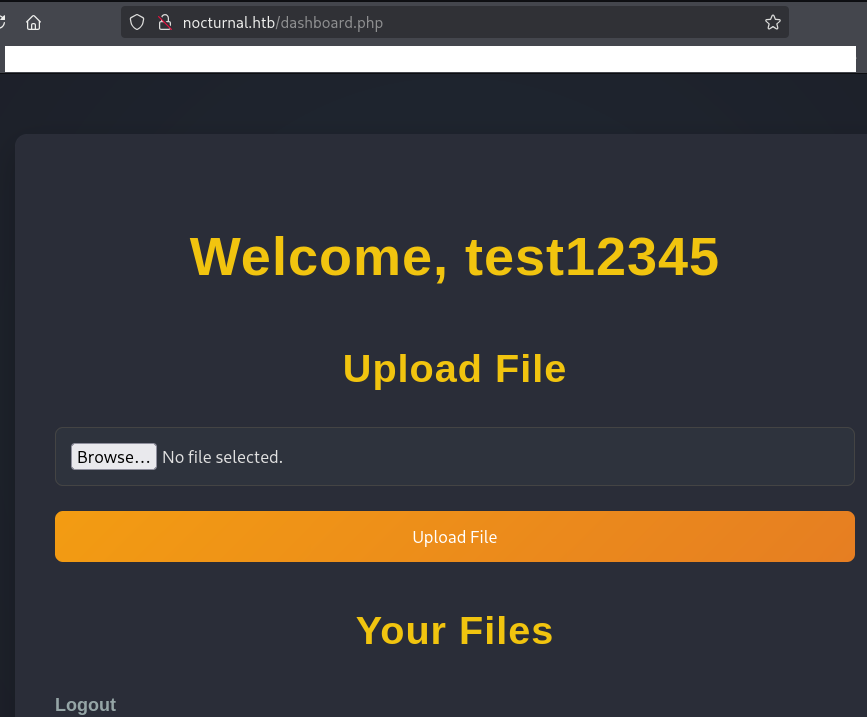Bookmark this page with the star icon

point(772,22)
